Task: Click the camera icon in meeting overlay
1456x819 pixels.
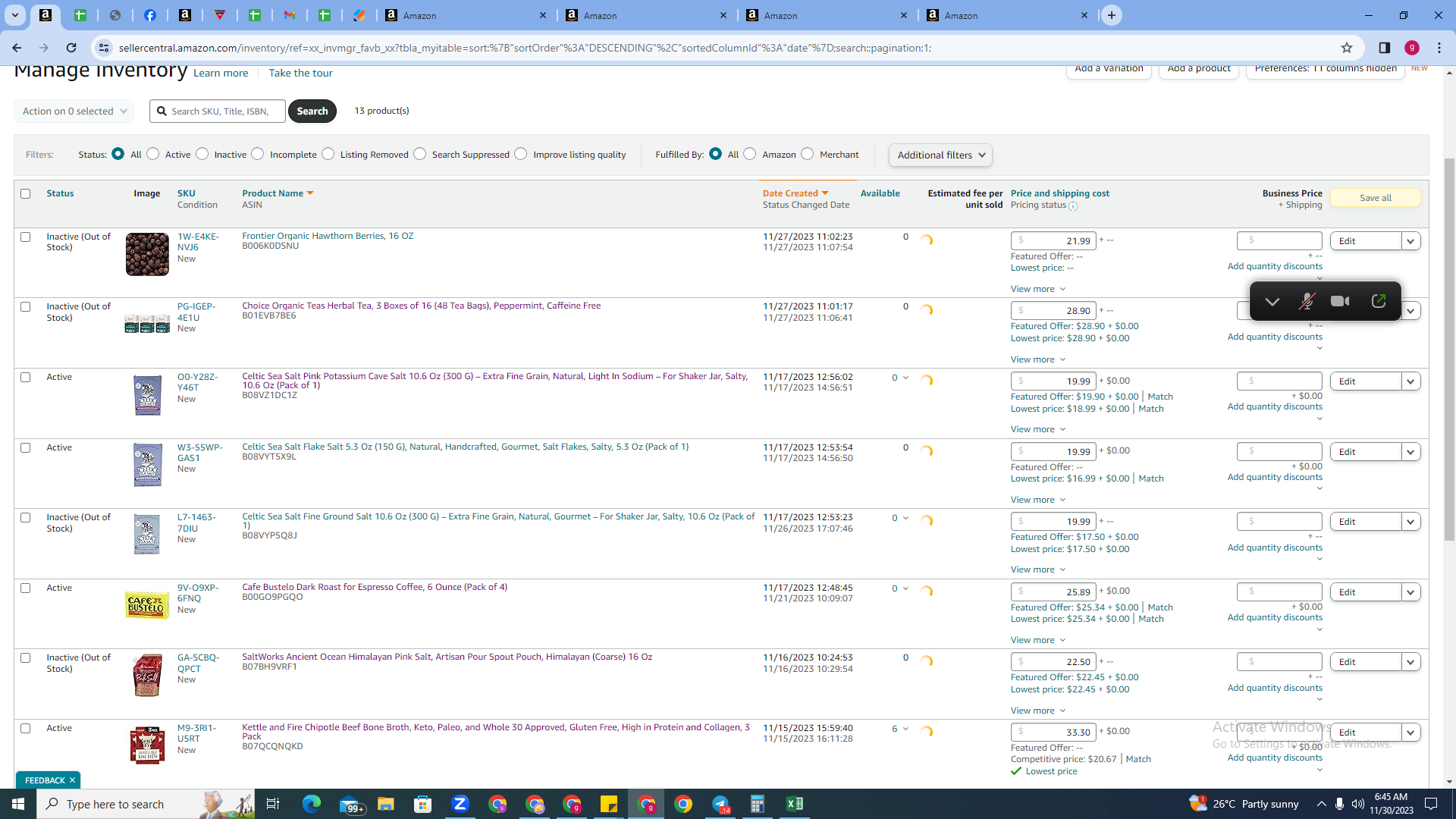Action: coord(1340,301)
